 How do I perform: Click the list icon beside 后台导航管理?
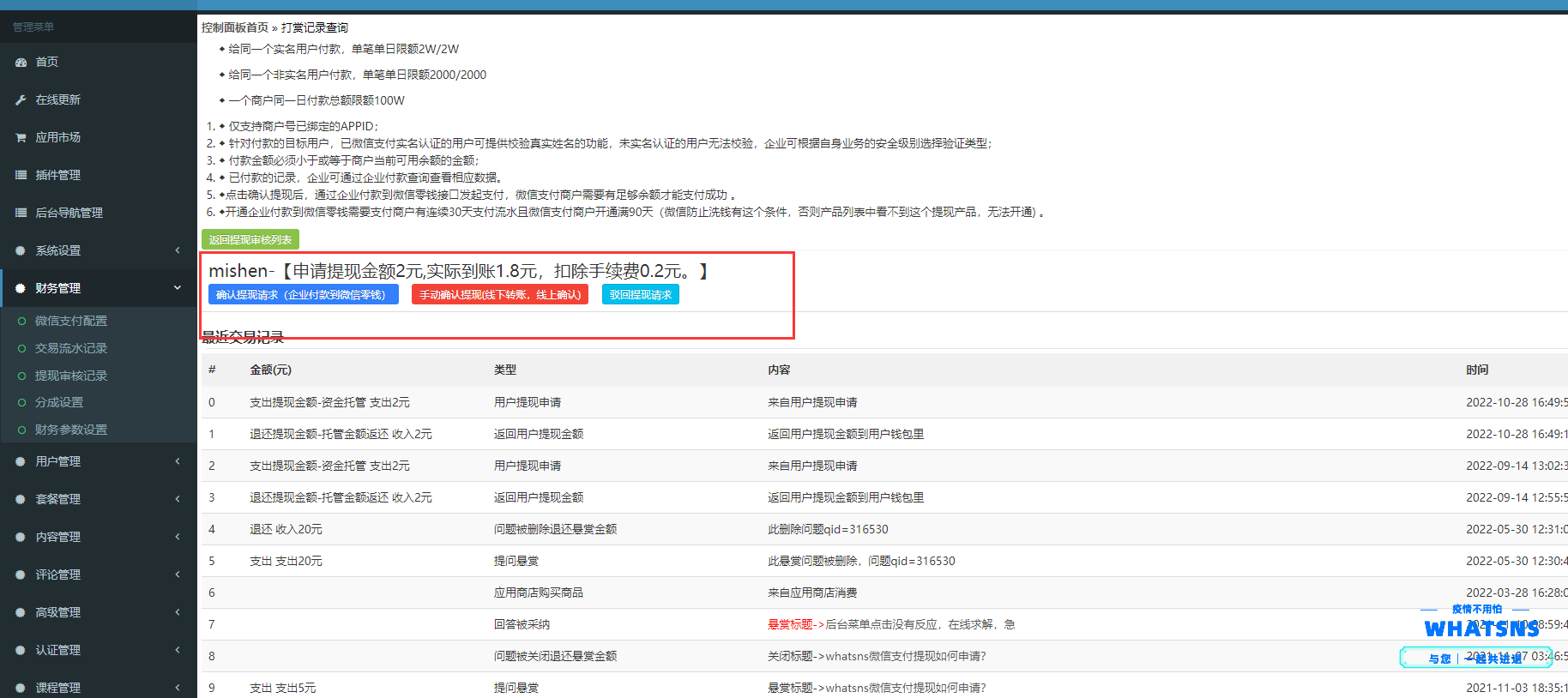tap(21, 213)
